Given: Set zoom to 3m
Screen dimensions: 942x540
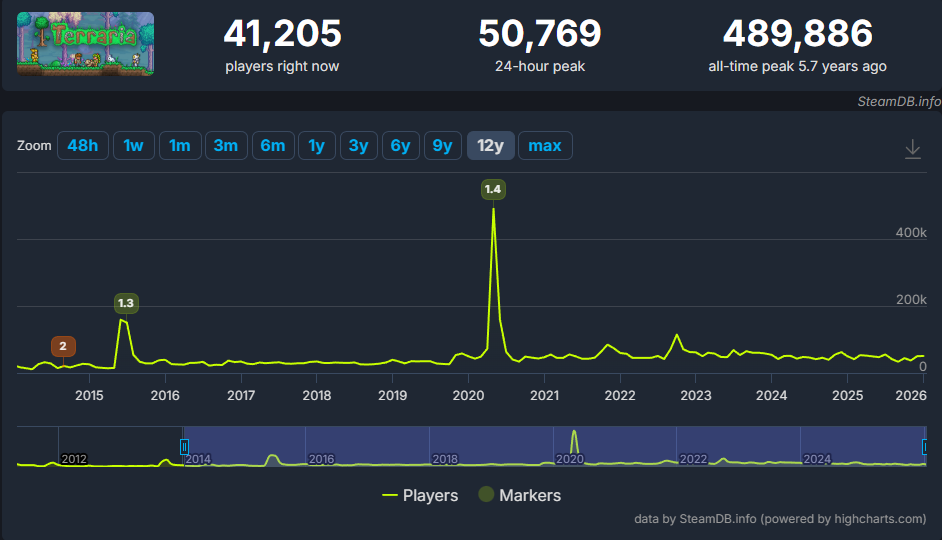Looking at the screenshot, I should pyautogui.click(x=226, y=145).
